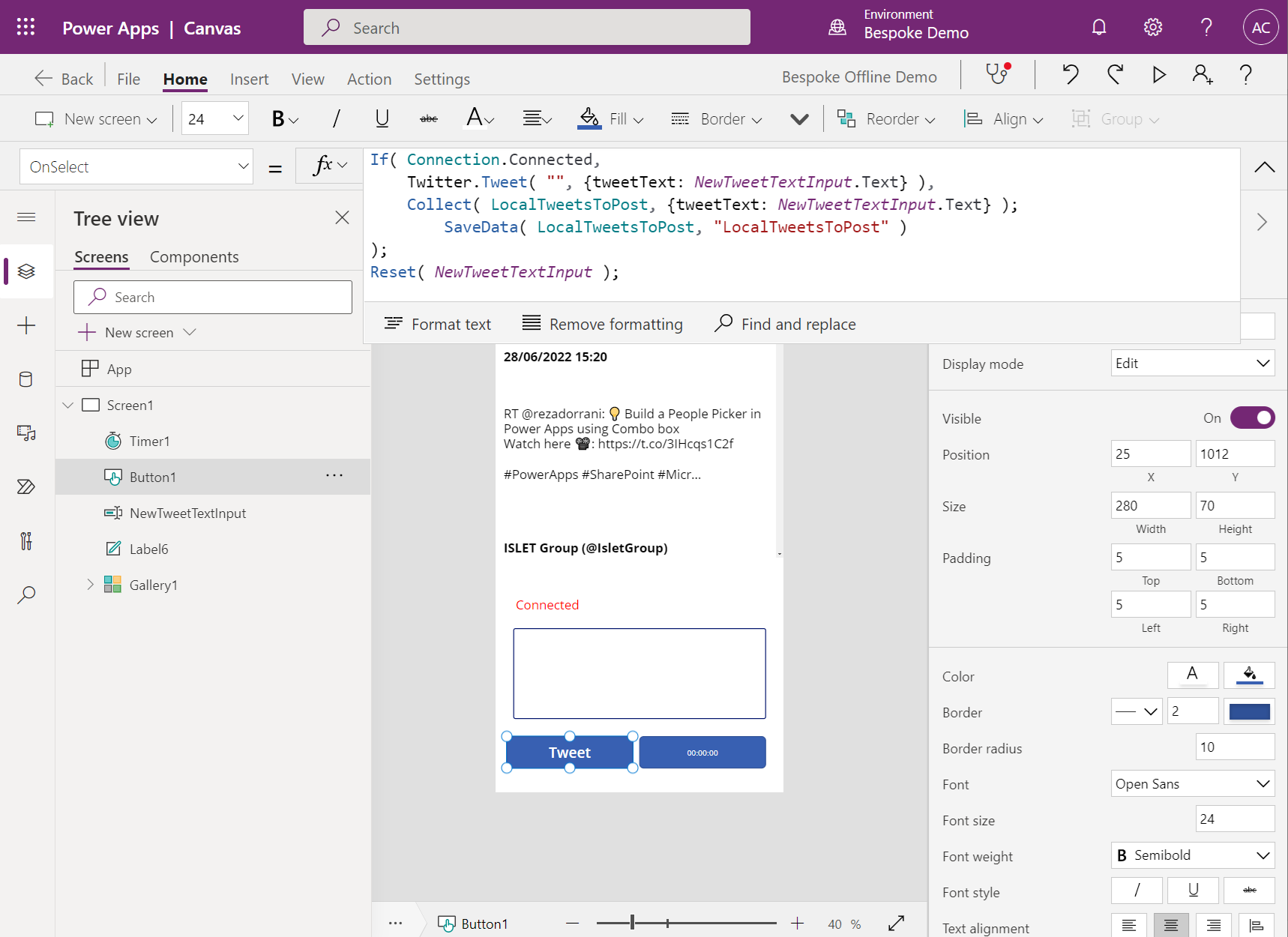Viewport: 1288px width, 937px height.
Task: Toggle italic in the Home ribbon
Action: click(x=337, y=118)
